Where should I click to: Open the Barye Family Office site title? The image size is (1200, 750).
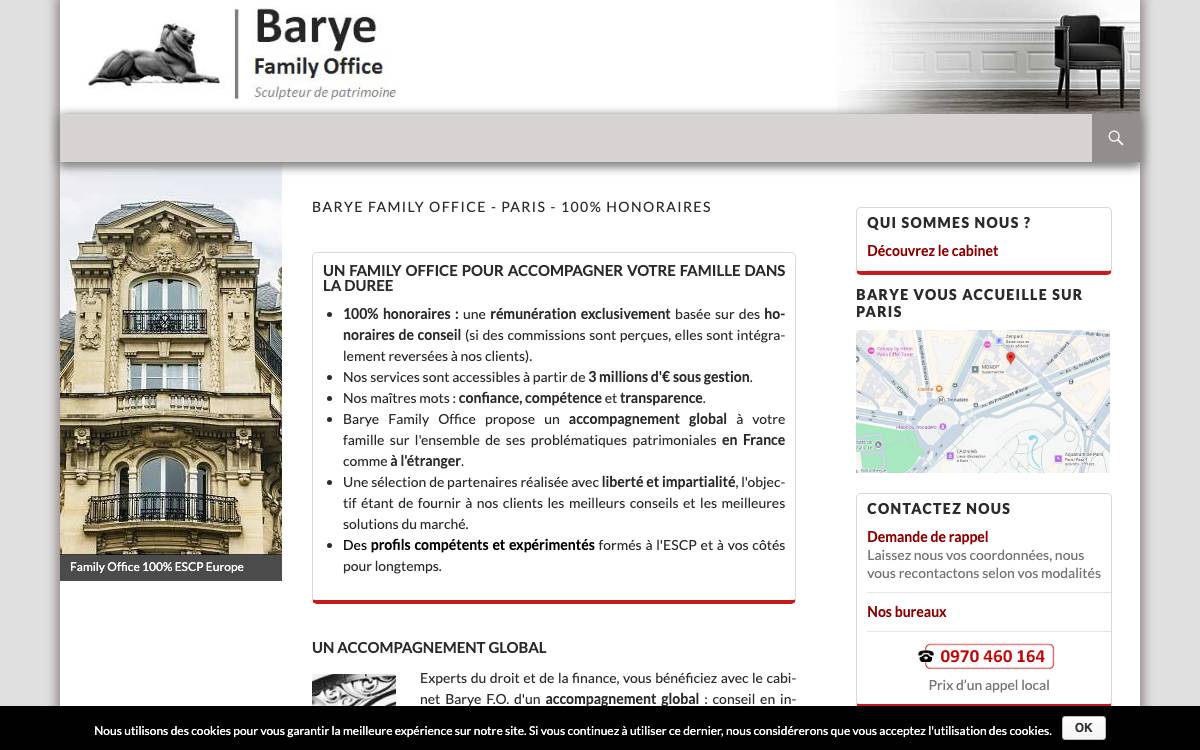click(x=318, y=42)
